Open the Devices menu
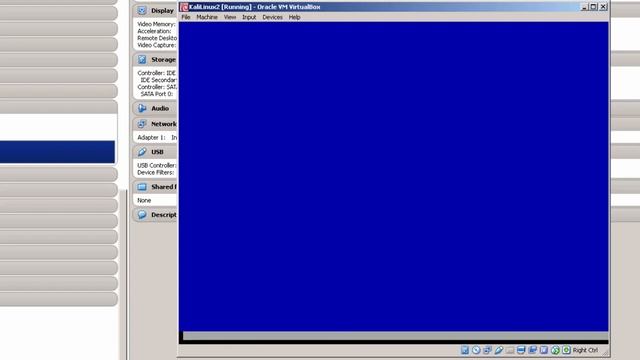The width and height of the screenshot is (640, 360). click(272, 17)
